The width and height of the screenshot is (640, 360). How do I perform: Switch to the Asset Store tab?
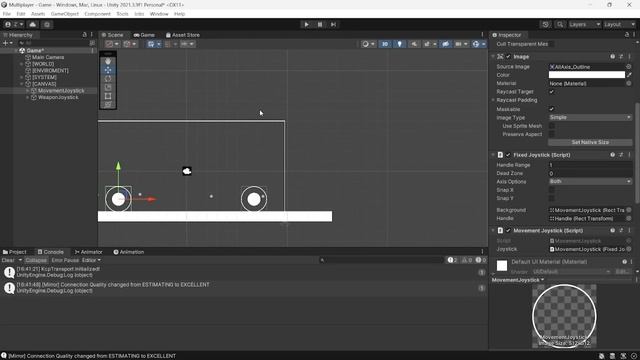(182, 35)
